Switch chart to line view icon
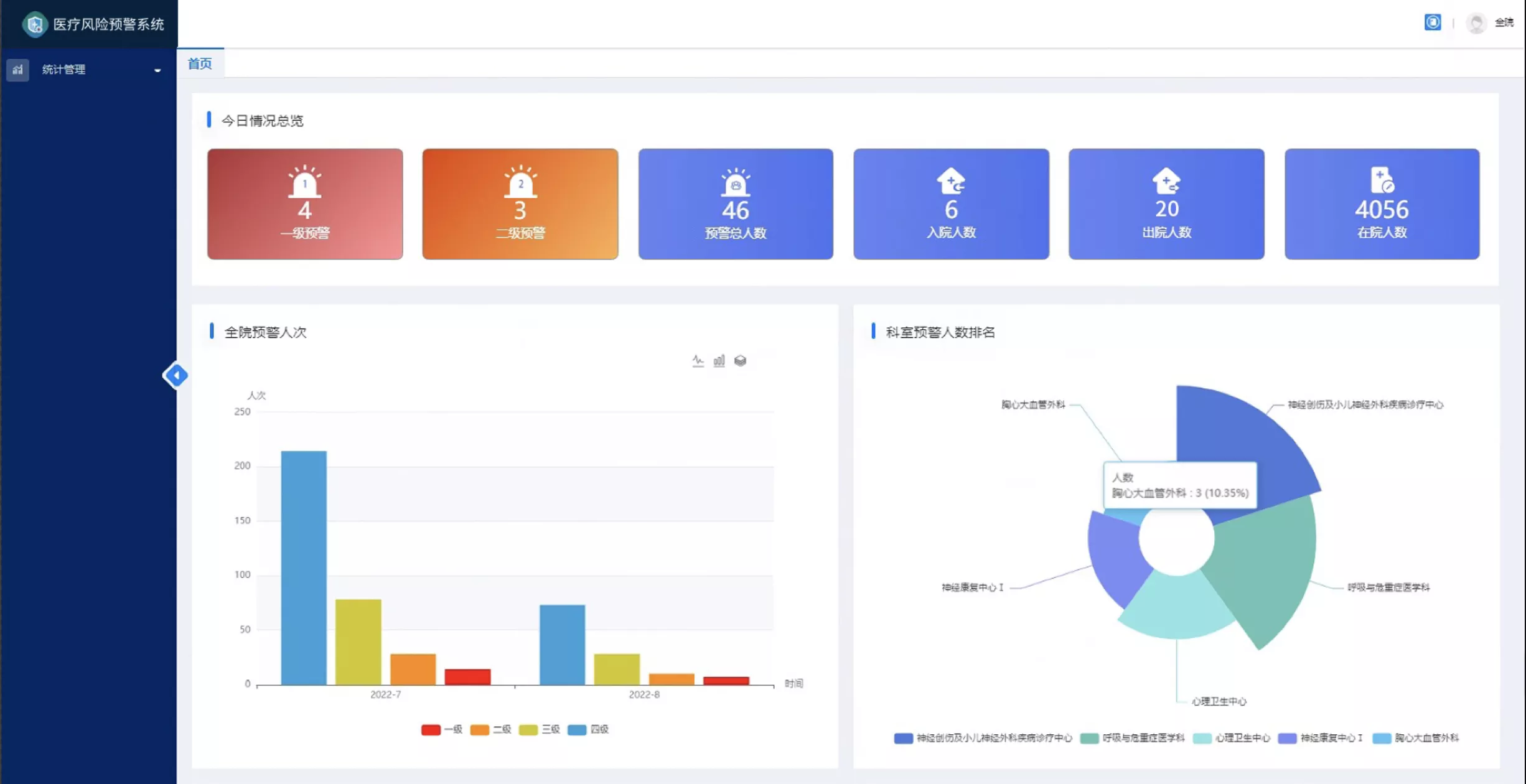Image resolution: width=1526 pixels, height=784 pixels. click(x=698, y=361)
